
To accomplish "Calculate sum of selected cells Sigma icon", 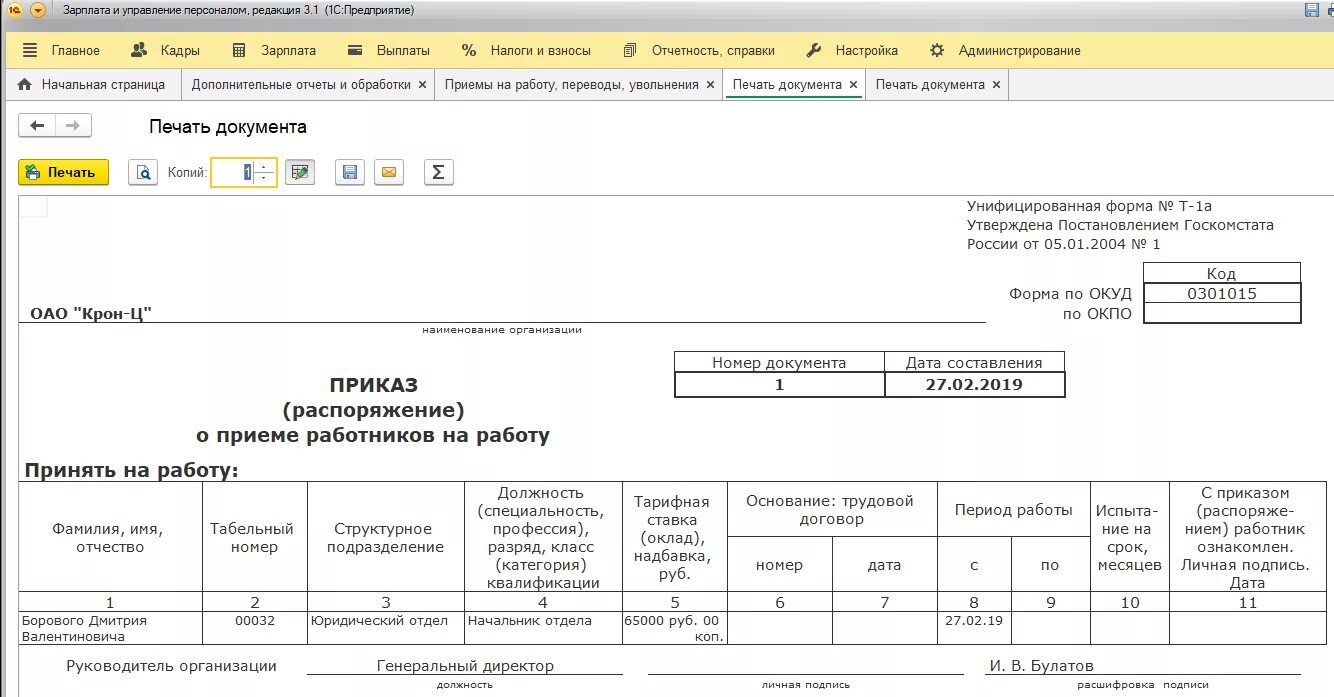I will pos(438,172).
